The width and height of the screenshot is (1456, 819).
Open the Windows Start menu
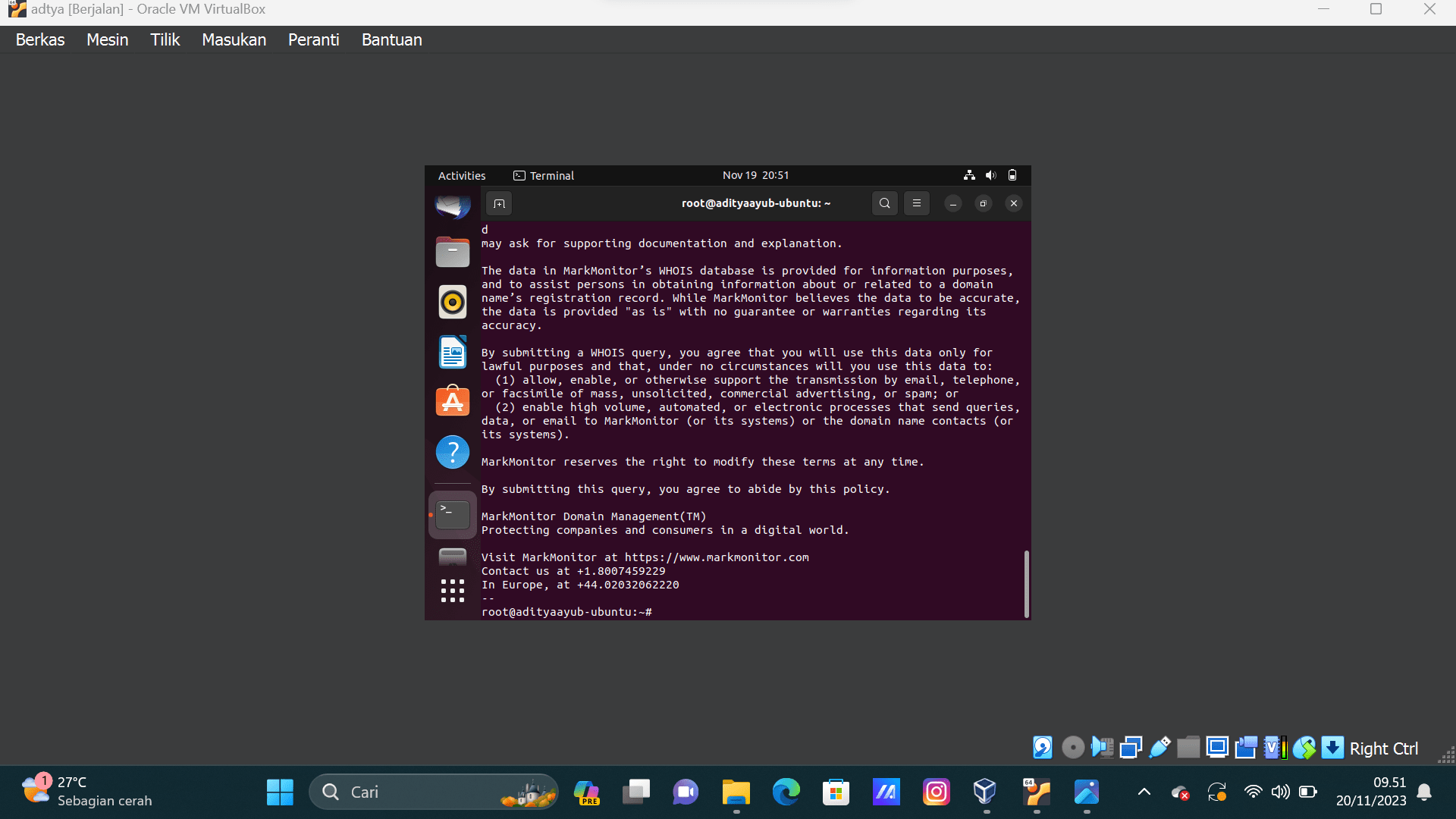[280, 792]
